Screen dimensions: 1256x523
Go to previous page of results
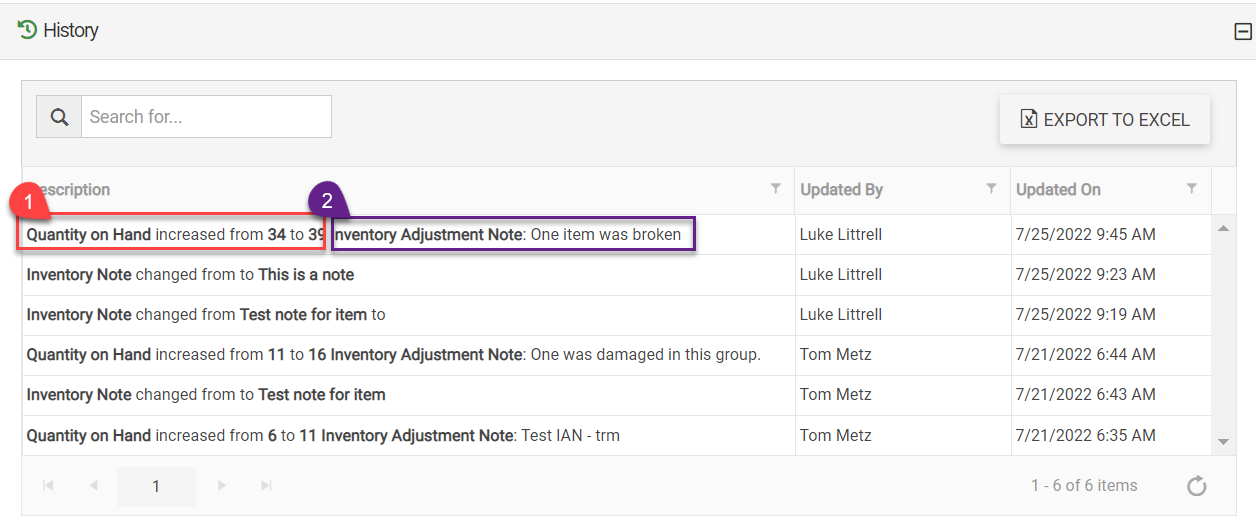(x=93, y=486)
